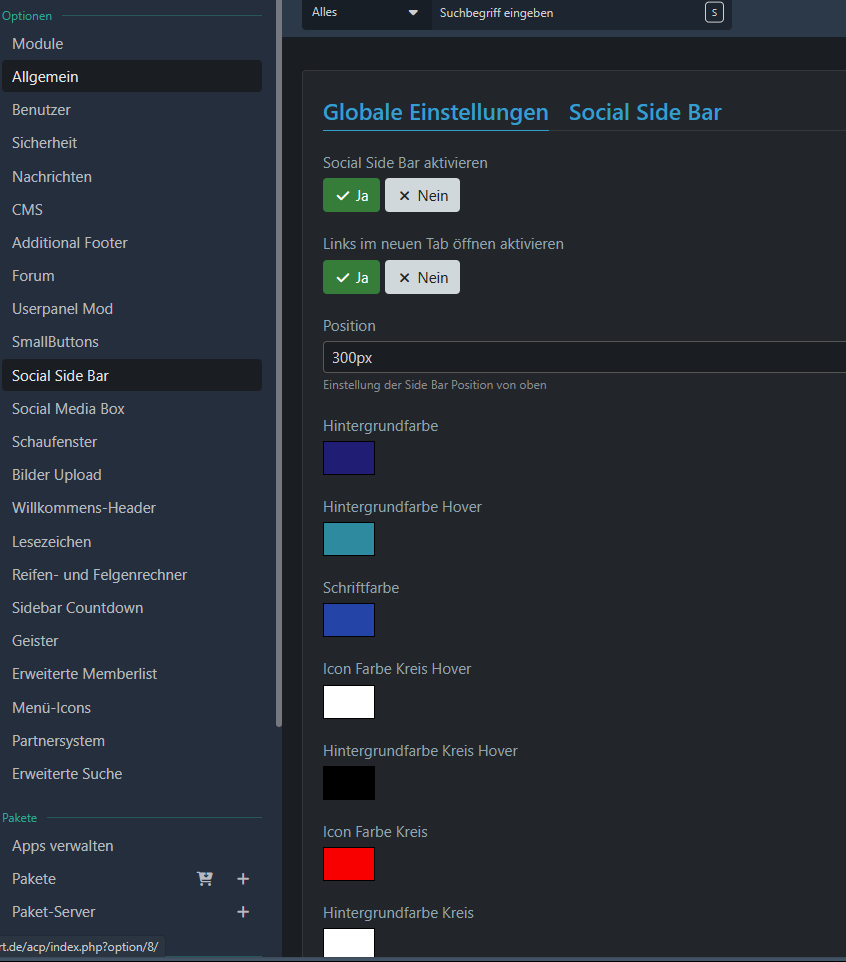846x962 pixels.
Task: Click the teal Hintergrundfarbe Hover swatch
Action: point(349,539)
